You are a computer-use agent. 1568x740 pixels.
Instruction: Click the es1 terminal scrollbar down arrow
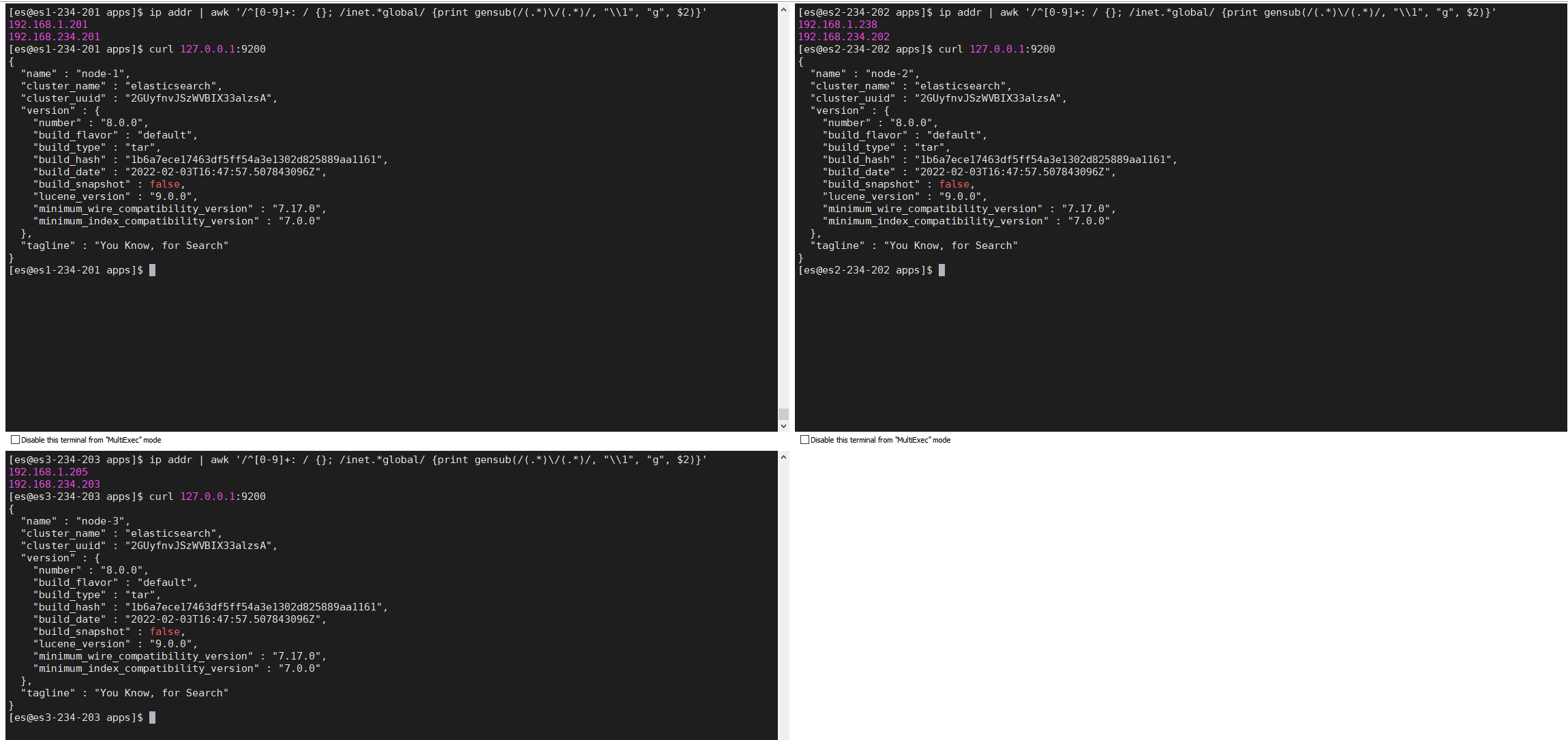(x=783, y=426)
